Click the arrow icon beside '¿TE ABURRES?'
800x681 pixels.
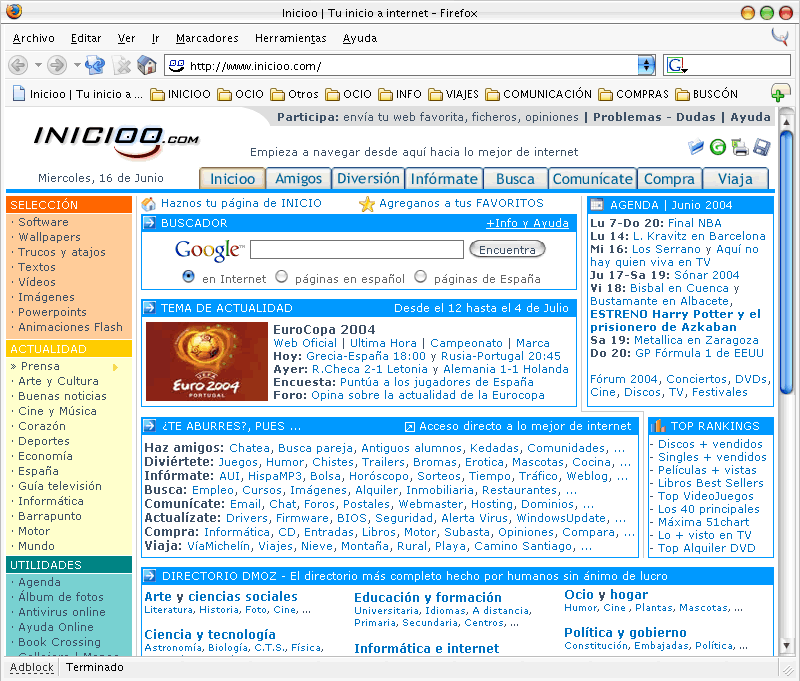(x=149, y=425)
